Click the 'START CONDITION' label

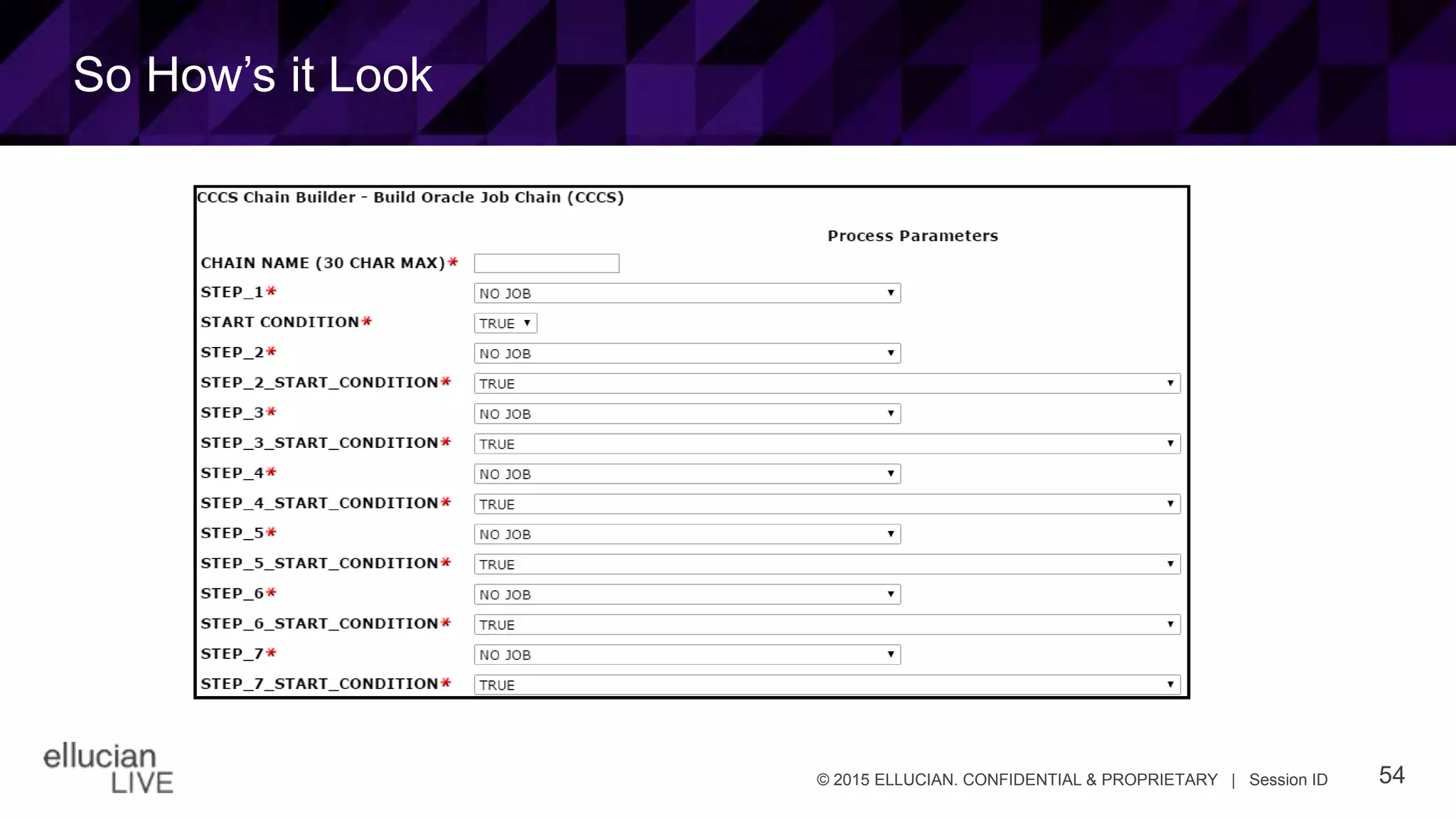tap(279, 322)
